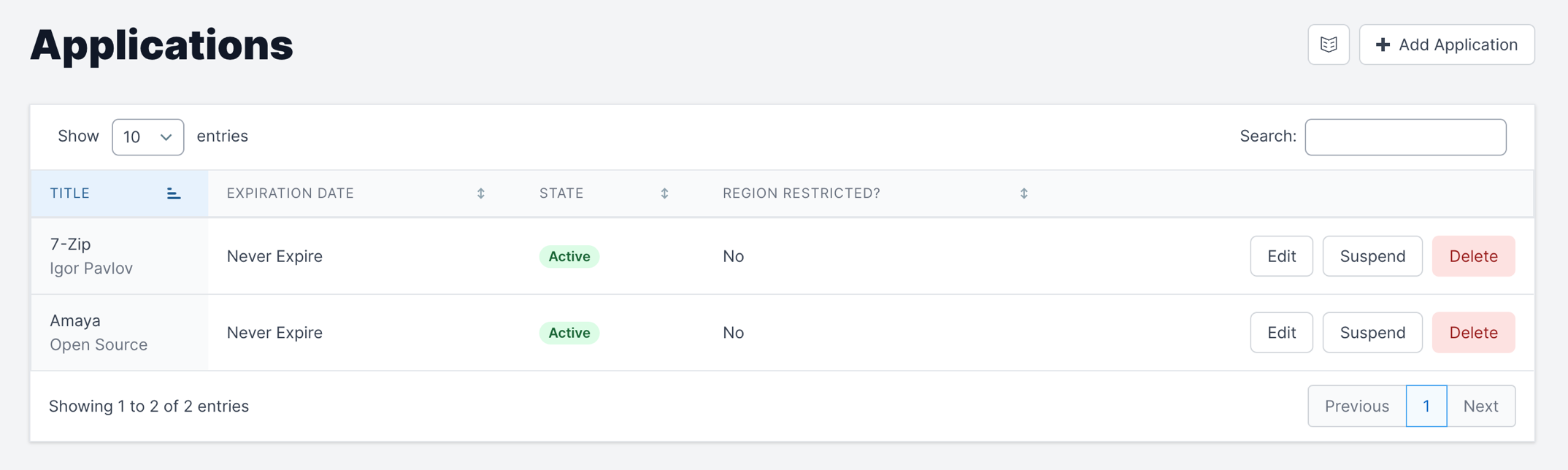Click the Active badge for Amaya
1568x470 pixels.
click(x=569, y=333)
